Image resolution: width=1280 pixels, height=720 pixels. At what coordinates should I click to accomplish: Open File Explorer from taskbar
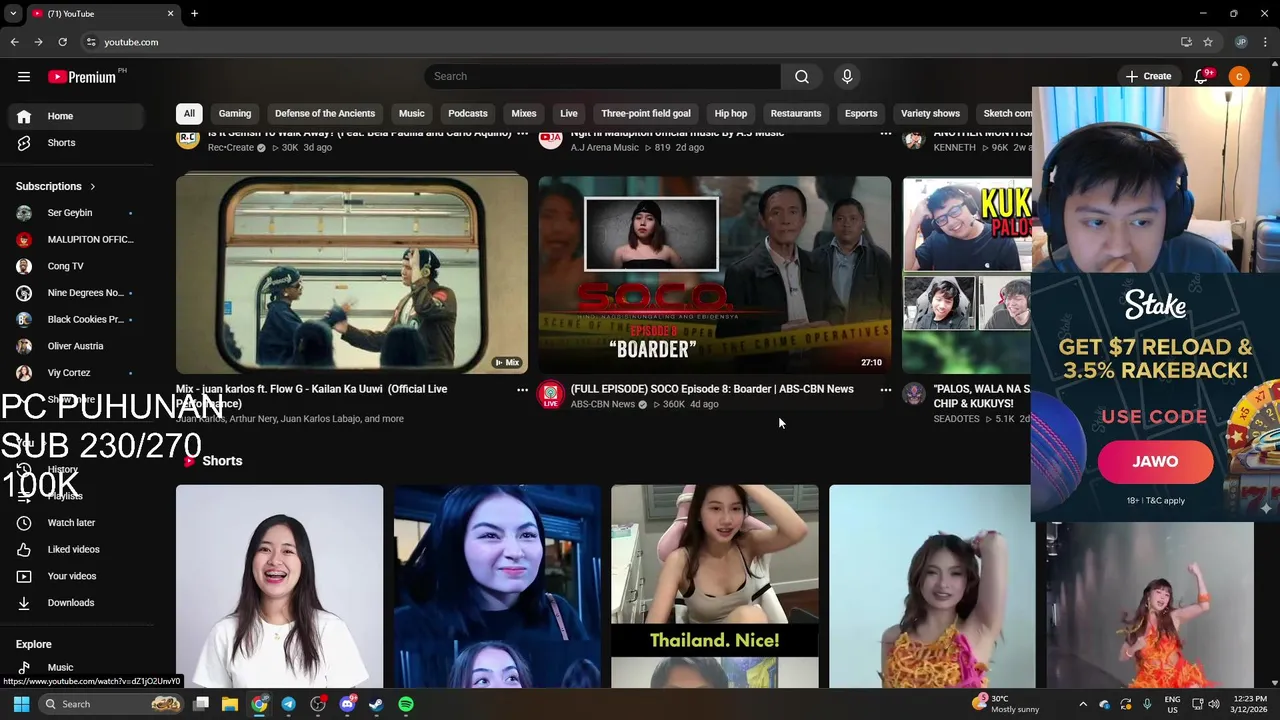[230, 704]
